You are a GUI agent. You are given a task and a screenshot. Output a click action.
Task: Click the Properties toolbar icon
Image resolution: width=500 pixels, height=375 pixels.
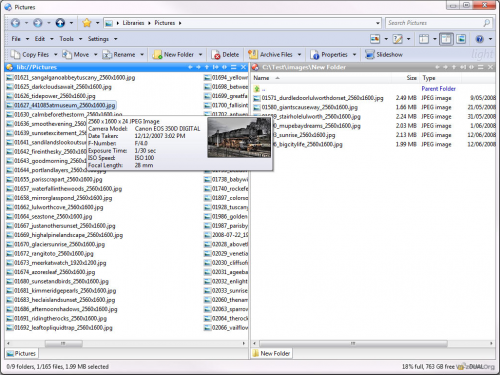point(314,55)
